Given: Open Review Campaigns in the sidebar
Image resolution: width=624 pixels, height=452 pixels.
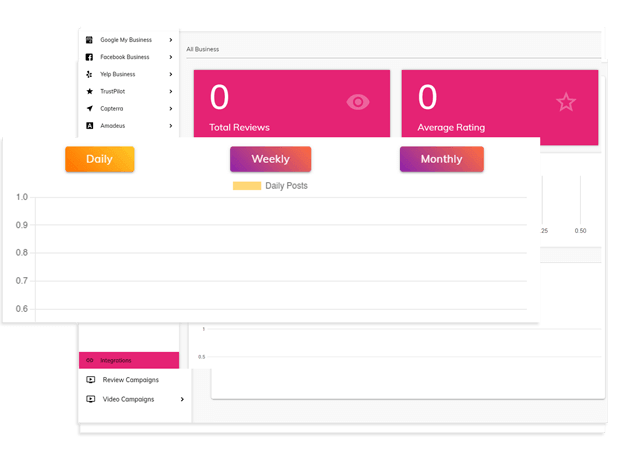Looking at the screenshot, I should point(135,380).
